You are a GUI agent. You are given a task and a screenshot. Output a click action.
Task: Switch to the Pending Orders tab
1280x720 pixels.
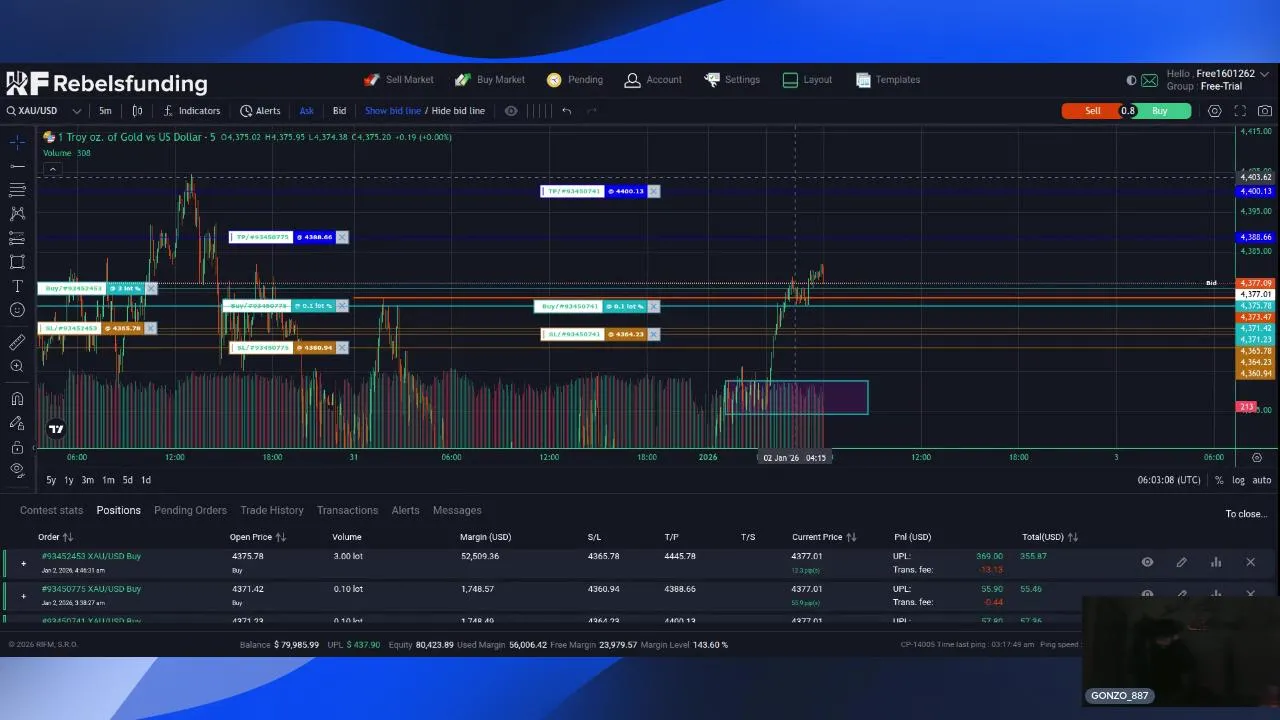(x=190, y=510)
